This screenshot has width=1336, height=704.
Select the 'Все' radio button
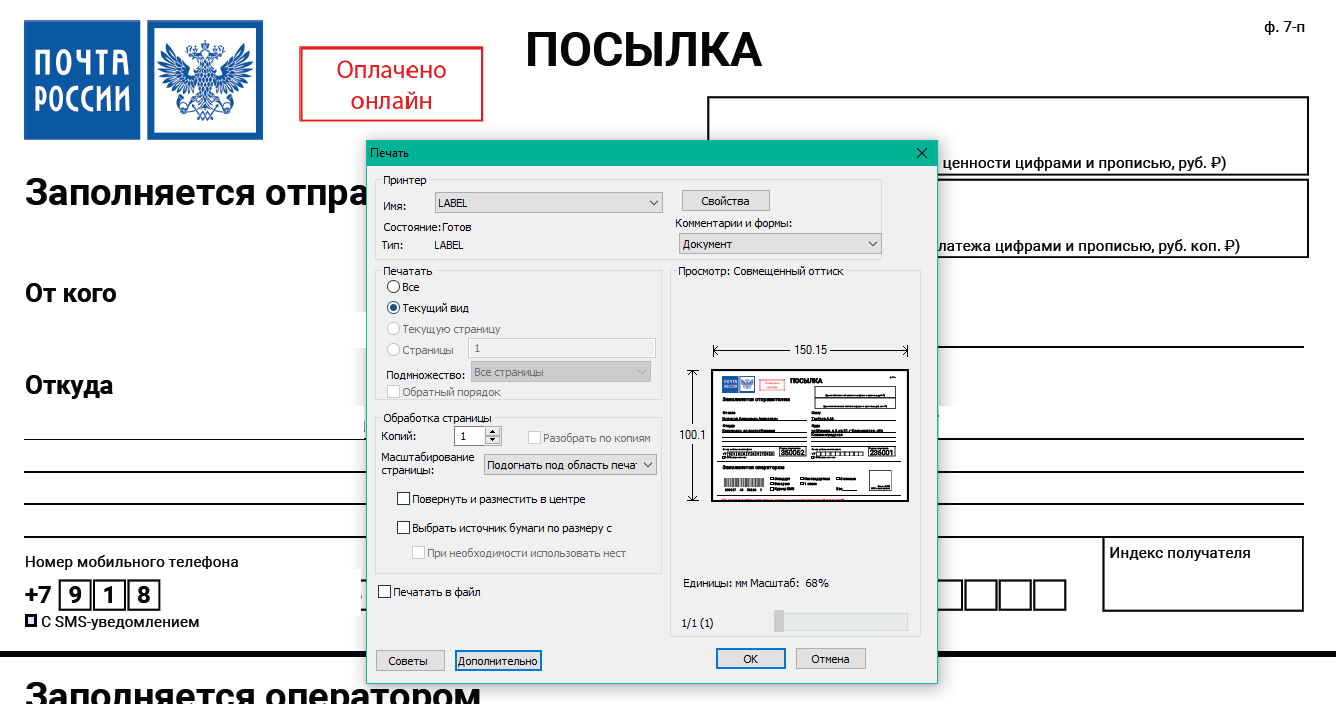point(394,287)
